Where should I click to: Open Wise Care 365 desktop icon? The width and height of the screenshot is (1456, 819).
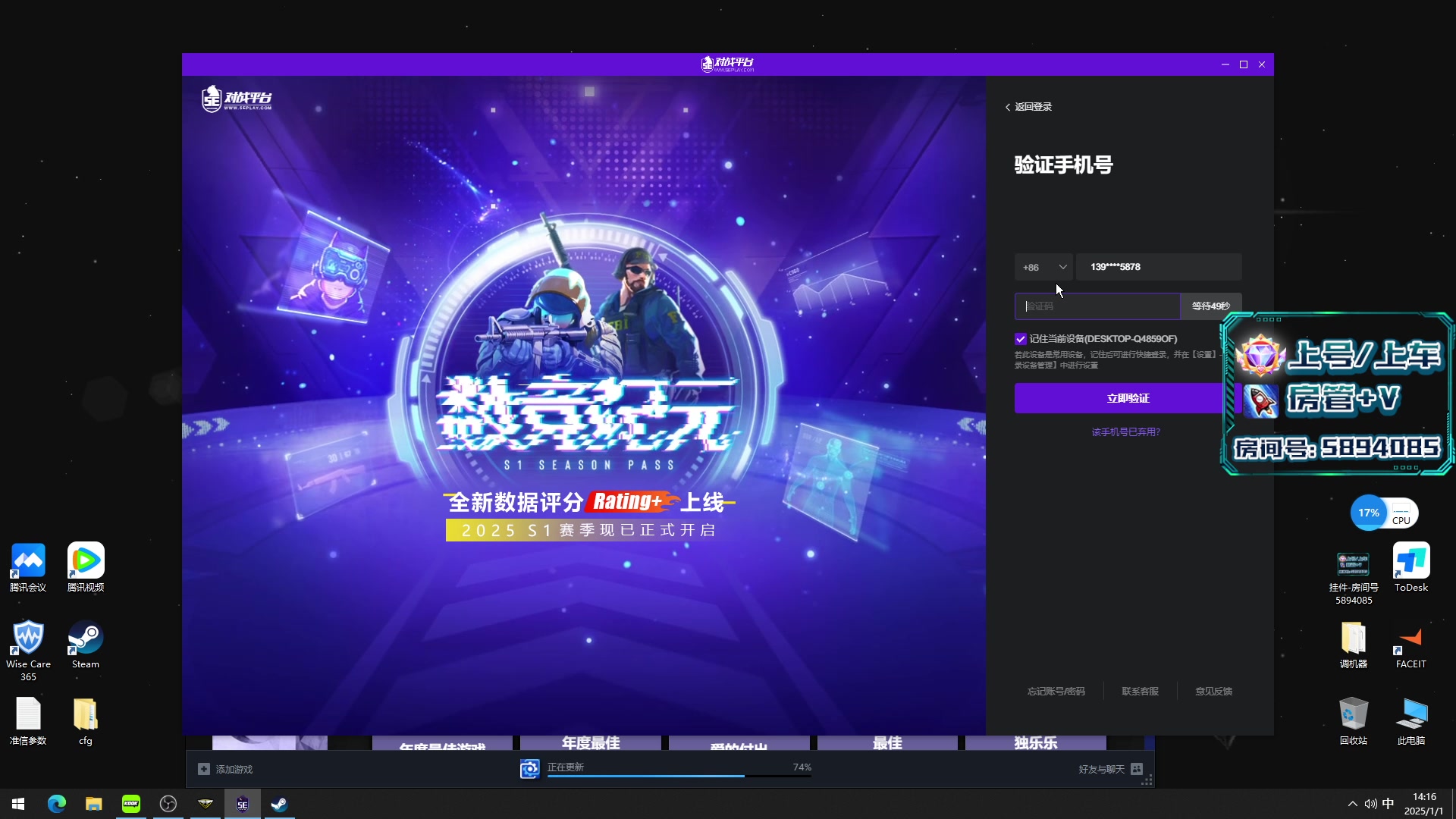click(x=28, y=651)
